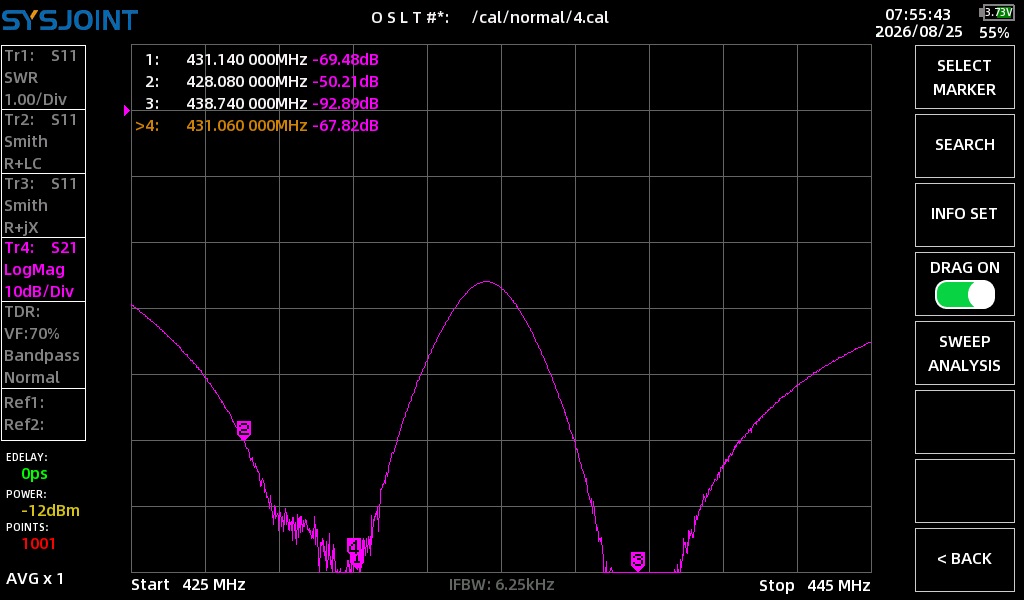Image resolution: width=1024 pixels, height=600 pixels.
Task: Tap the O S L T calibration status
Action: (x=410, y=18)
